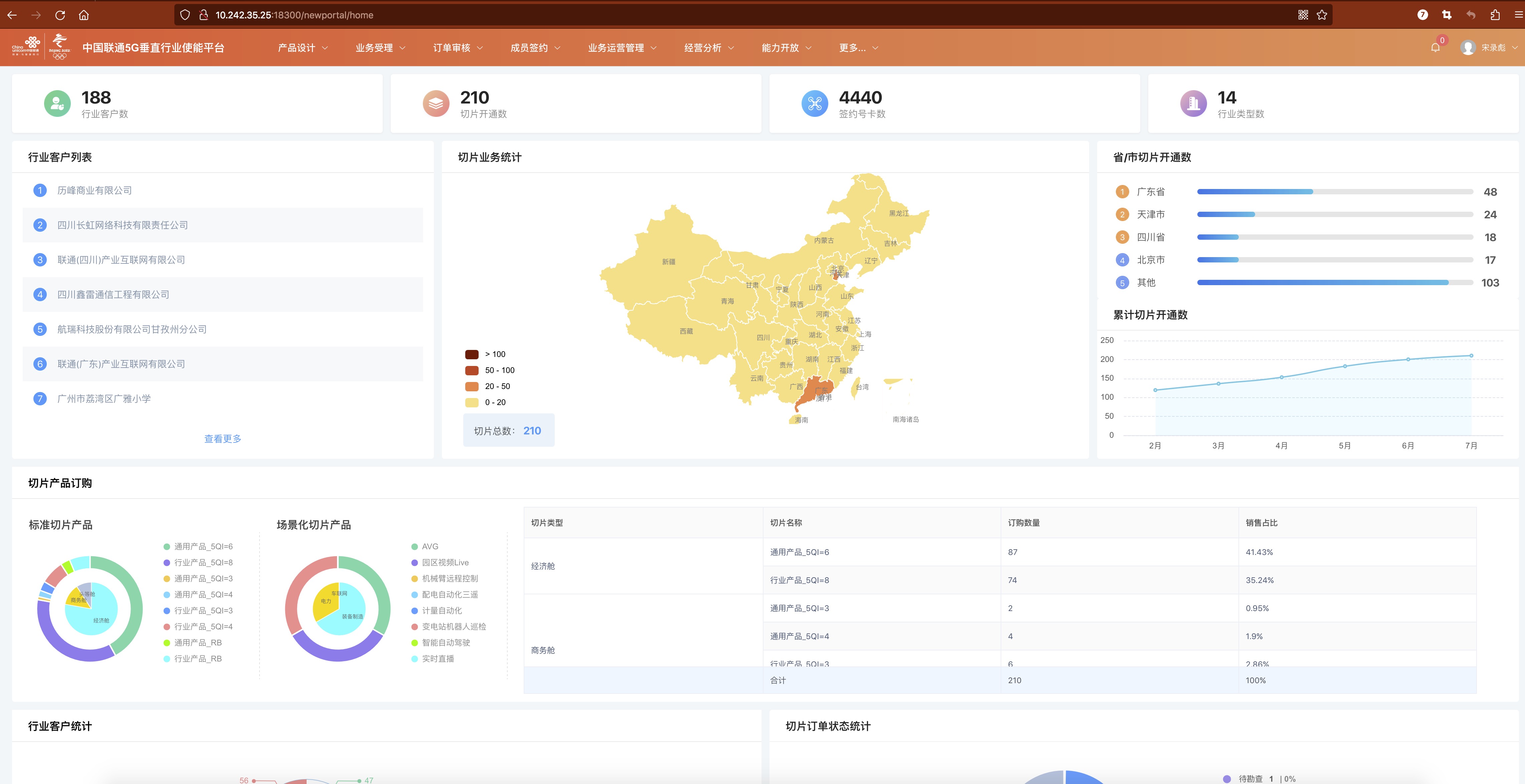Click the 天津市 progress bar
Viewport: 1525px width, 784px height.
(x=1335, y=214)
